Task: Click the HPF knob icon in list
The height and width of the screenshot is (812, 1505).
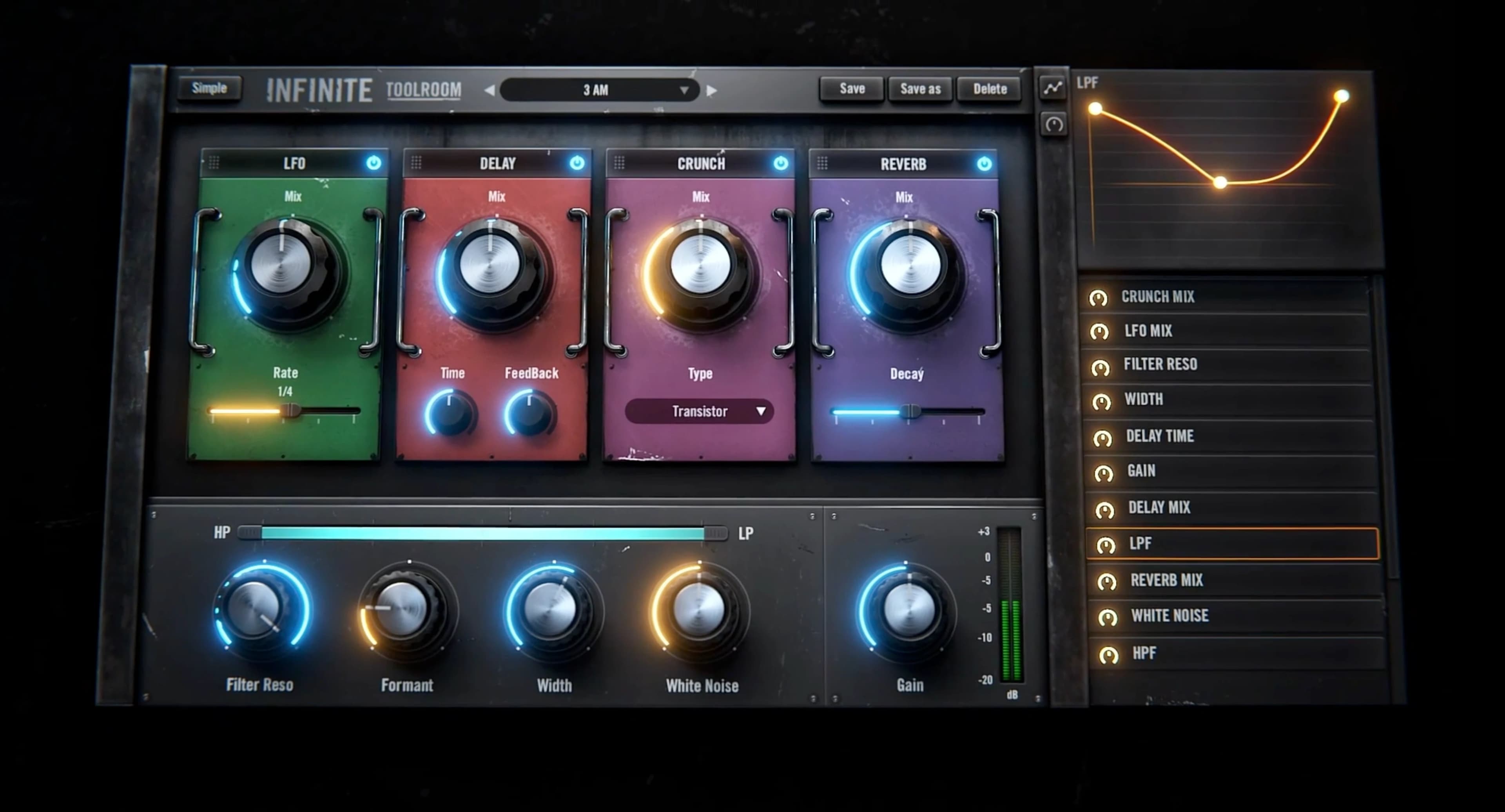Action: (x=1109, y=655)
